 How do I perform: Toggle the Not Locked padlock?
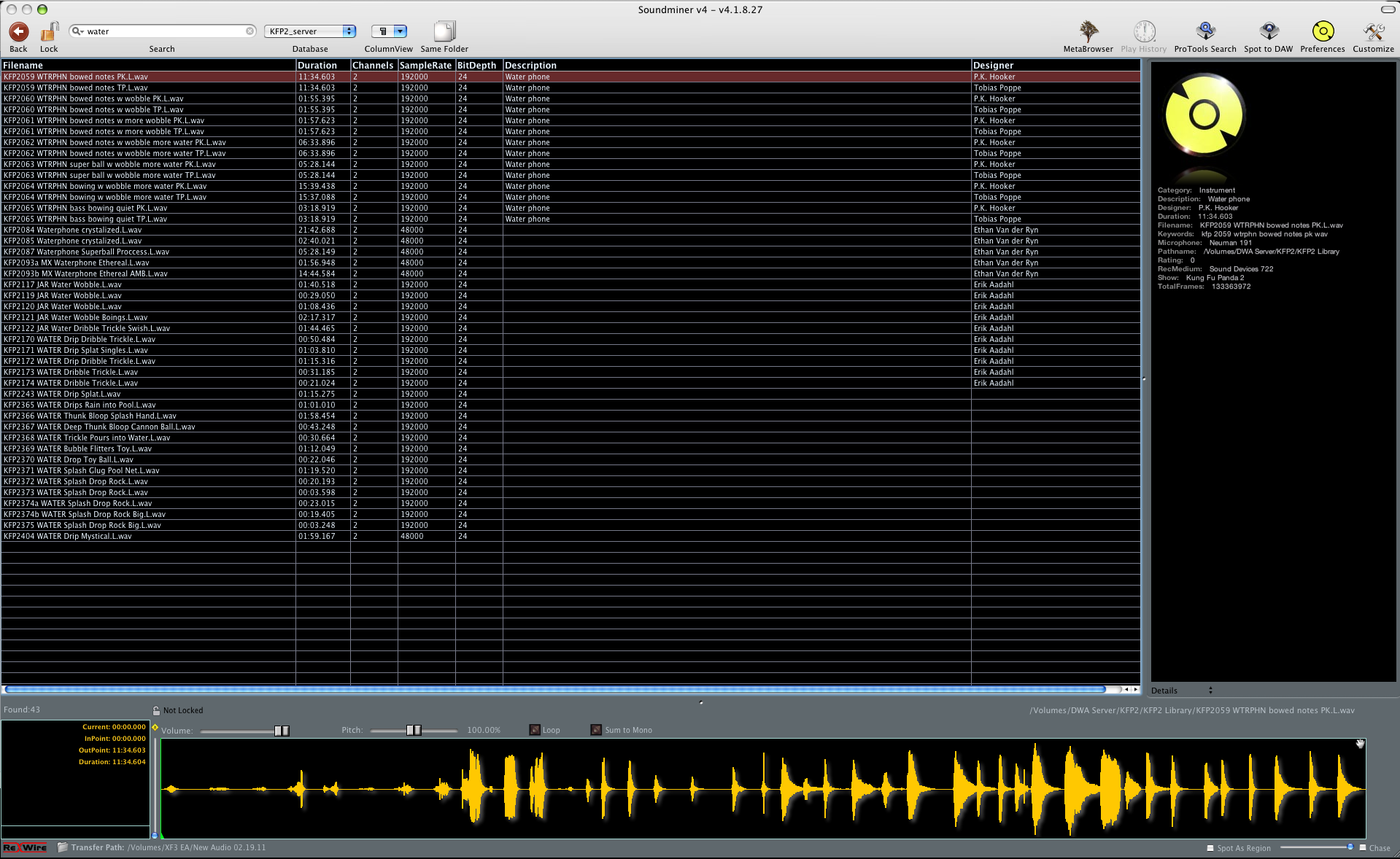coord(156,710)
